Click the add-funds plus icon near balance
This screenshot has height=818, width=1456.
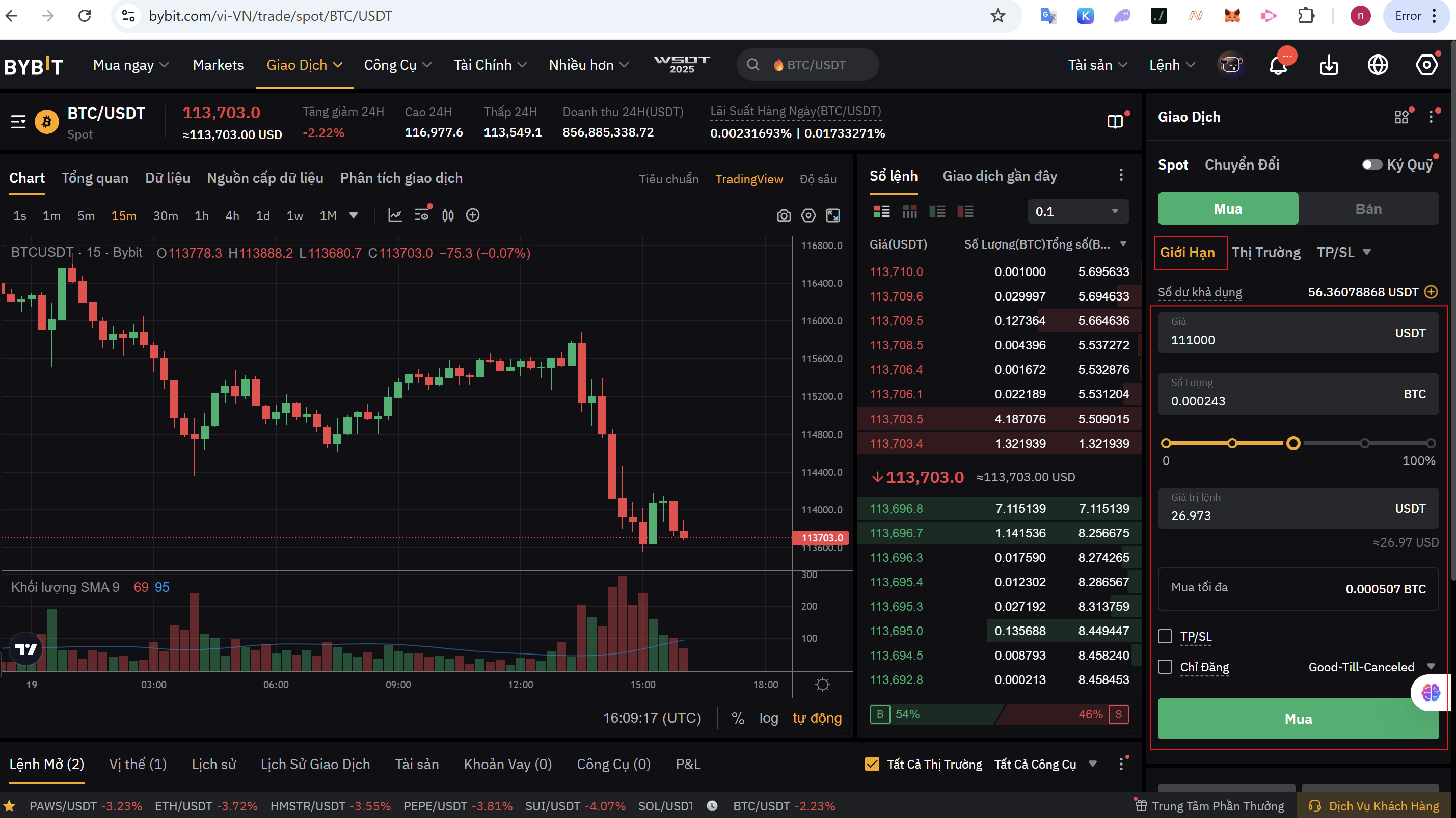1431,292
